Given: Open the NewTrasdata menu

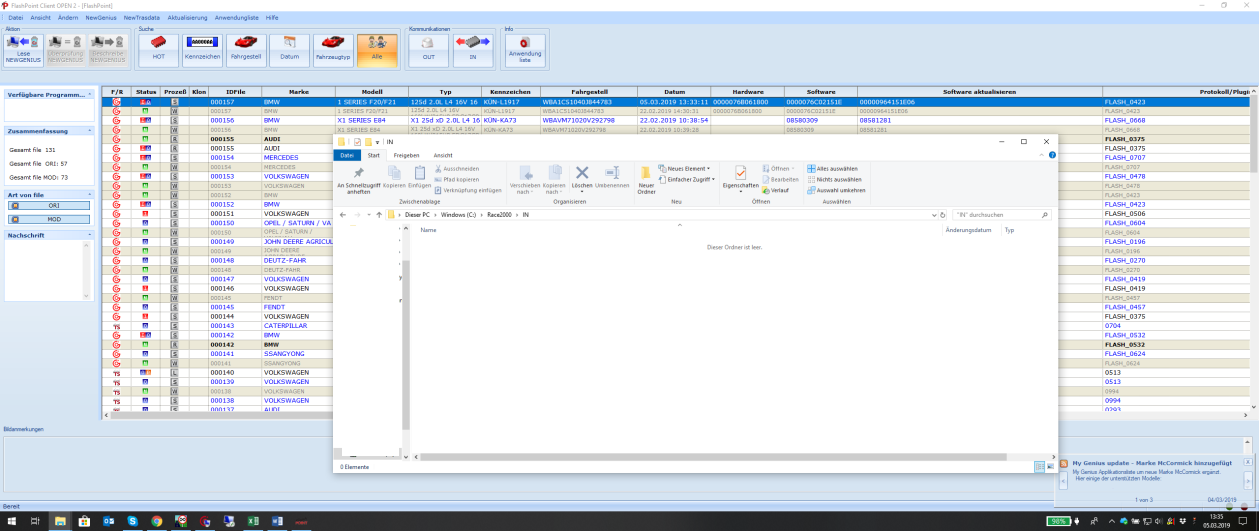Looking at the screenshot, I should [x=142, y=18].
